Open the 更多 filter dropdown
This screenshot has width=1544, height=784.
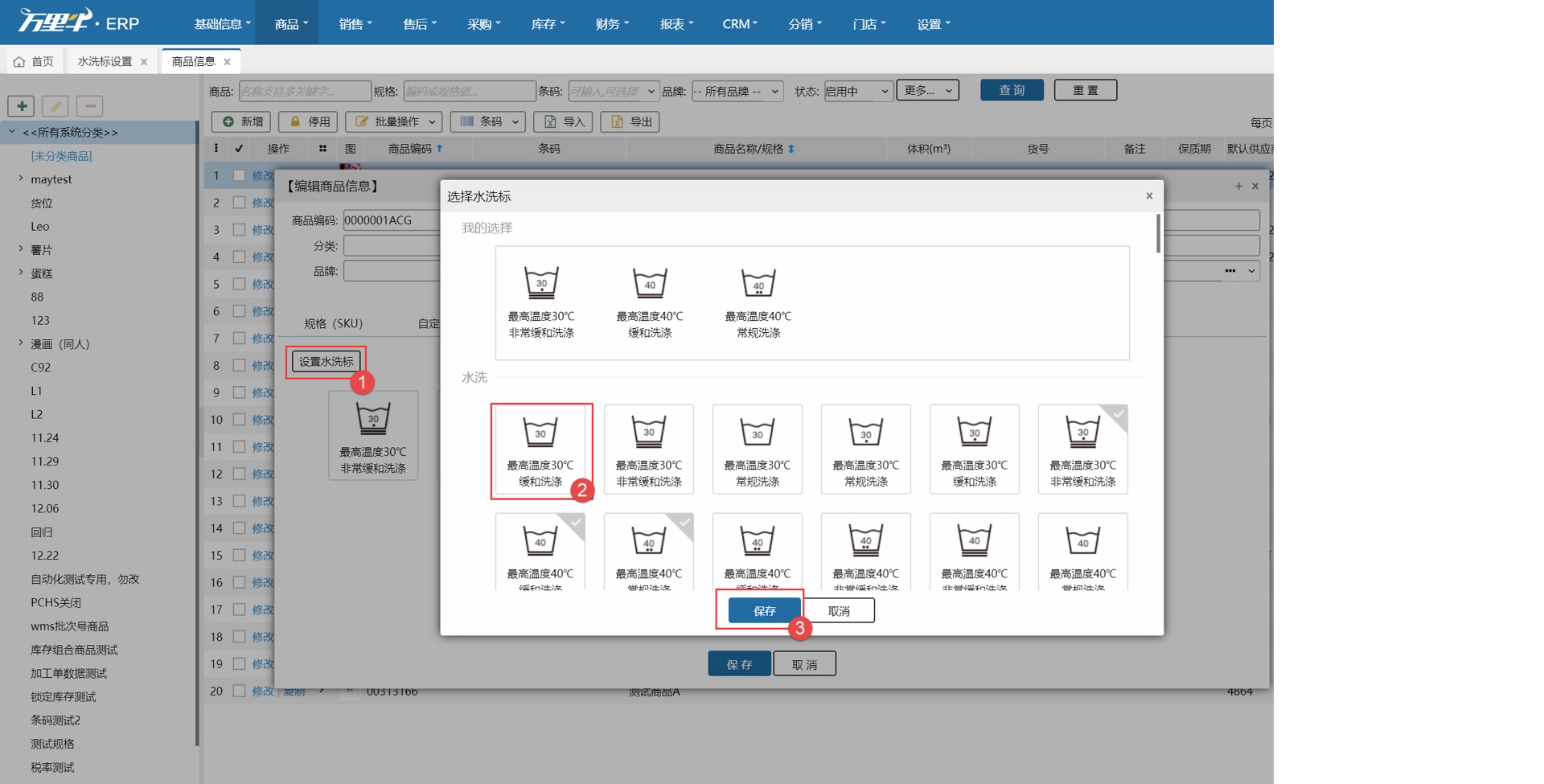tap(927, 90)
